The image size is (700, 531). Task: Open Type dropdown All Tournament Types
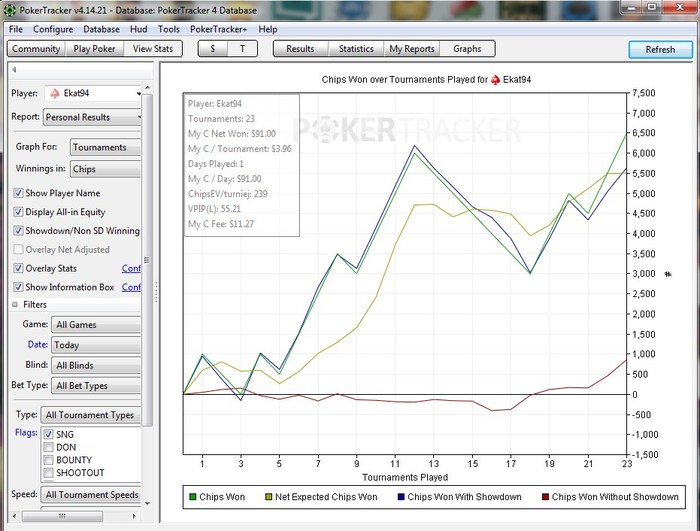[x=91, y=415]
